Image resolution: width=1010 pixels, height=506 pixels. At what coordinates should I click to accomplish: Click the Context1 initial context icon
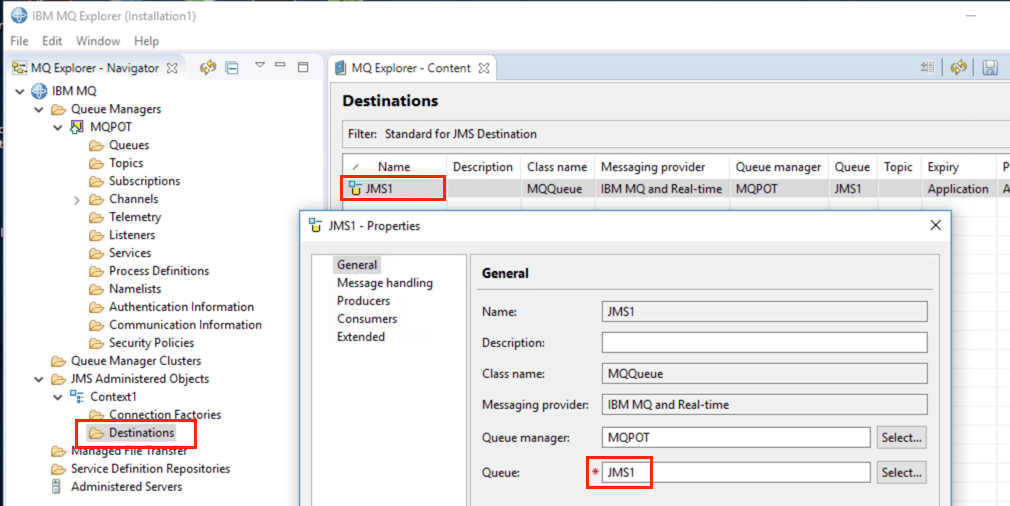tap(77, 397)
